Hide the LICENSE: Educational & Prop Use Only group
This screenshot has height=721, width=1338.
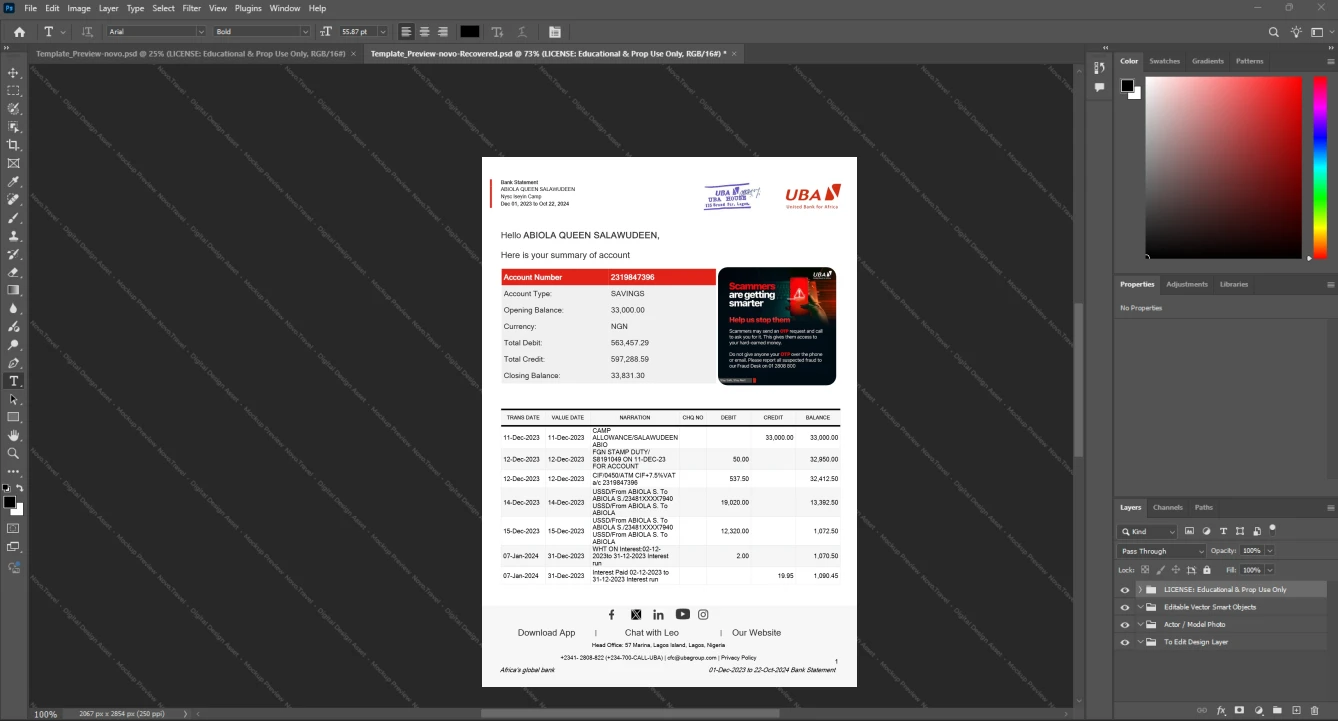[x=1125, y=590]
